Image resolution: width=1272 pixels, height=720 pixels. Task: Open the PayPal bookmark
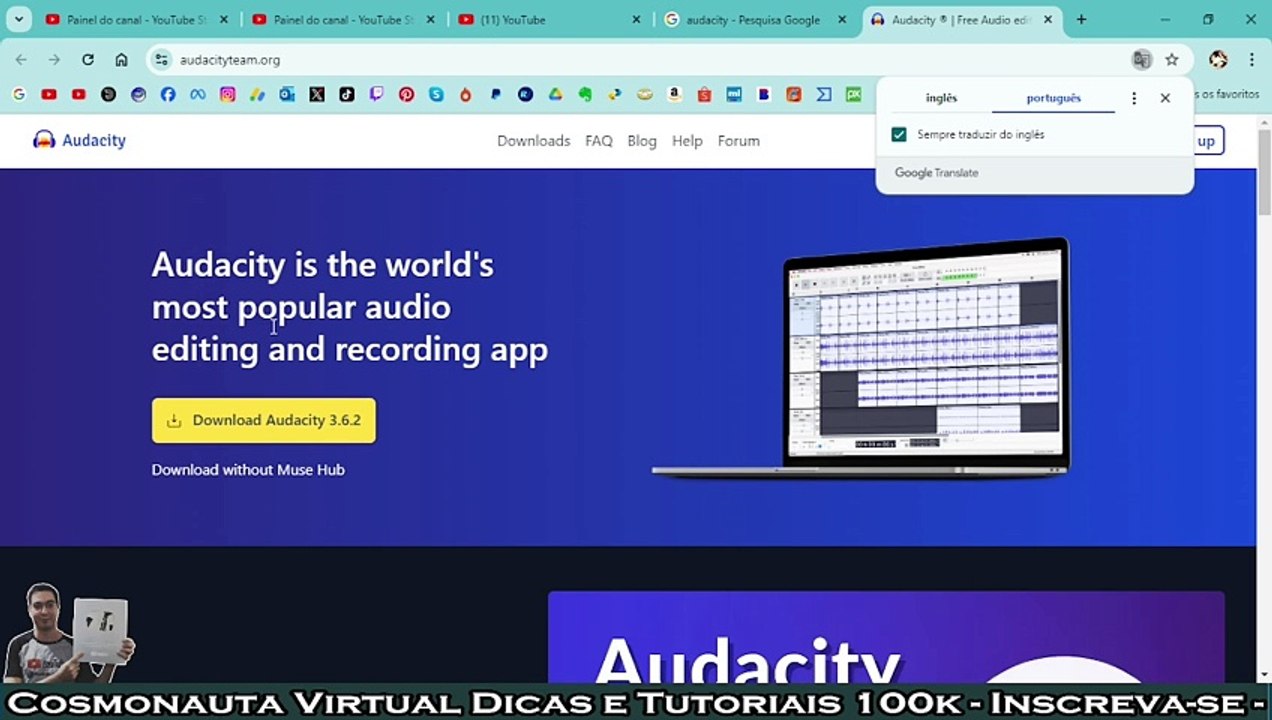[x=495, y=94]
